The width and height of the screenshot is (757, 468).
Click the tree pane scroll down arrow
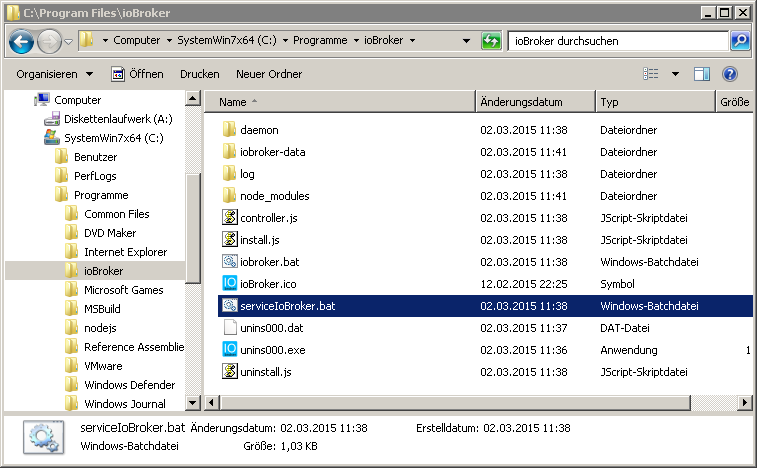(193, 402)
